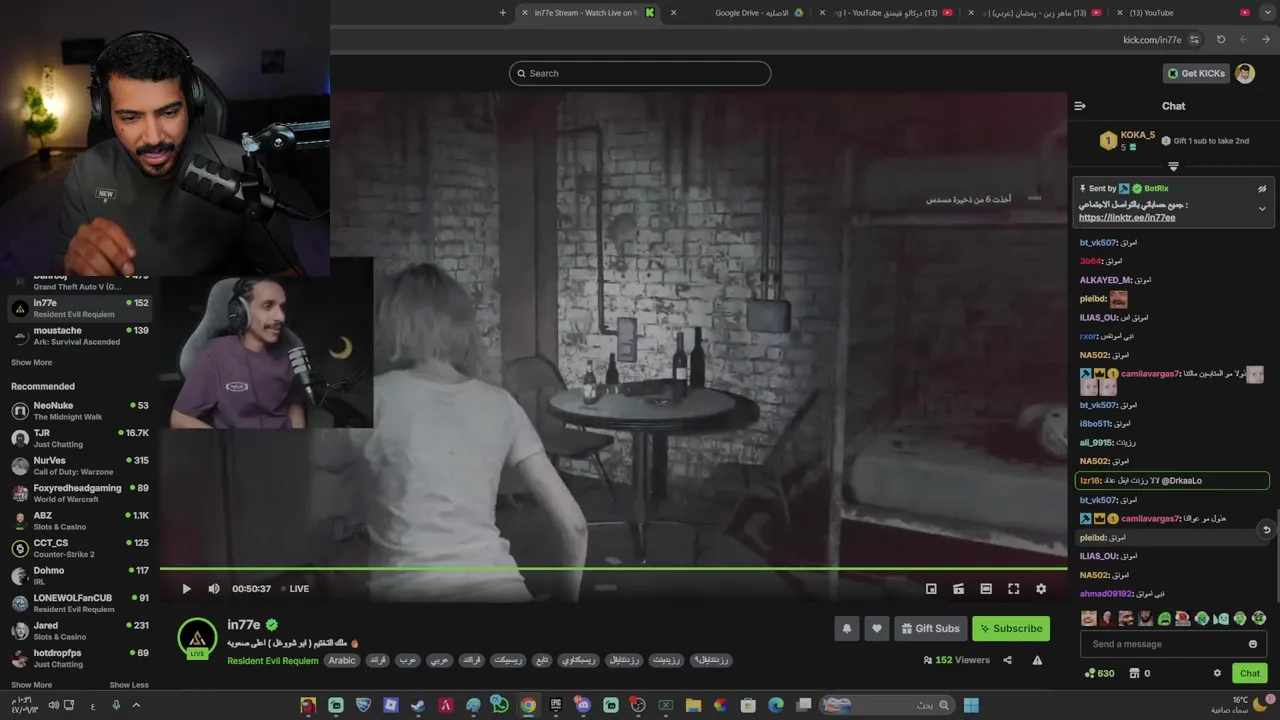Open WhatsApp from the taskbar
The width and height of the screenshot is (1280, 720).
(500, 705)
